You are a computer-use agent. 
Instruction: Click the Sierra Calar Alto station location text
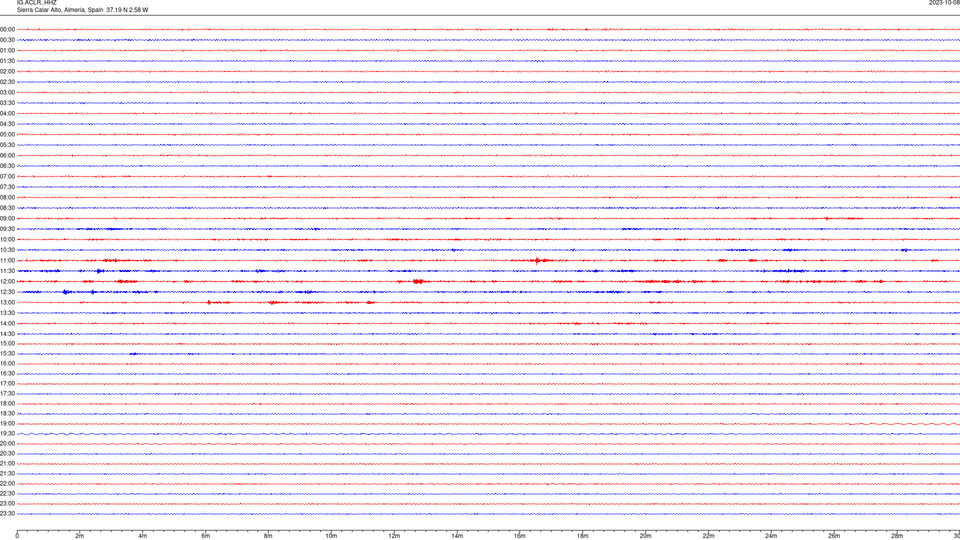coord(82,10)
